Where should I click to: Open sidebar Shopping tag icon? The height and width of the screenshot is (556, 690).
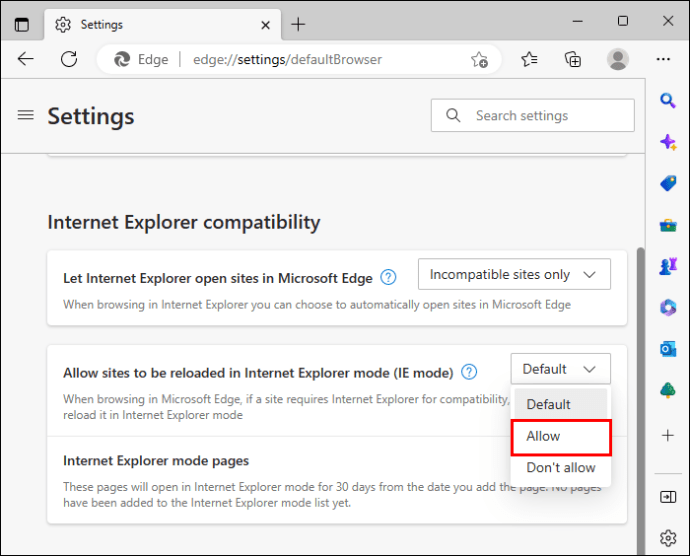[668, 183]
